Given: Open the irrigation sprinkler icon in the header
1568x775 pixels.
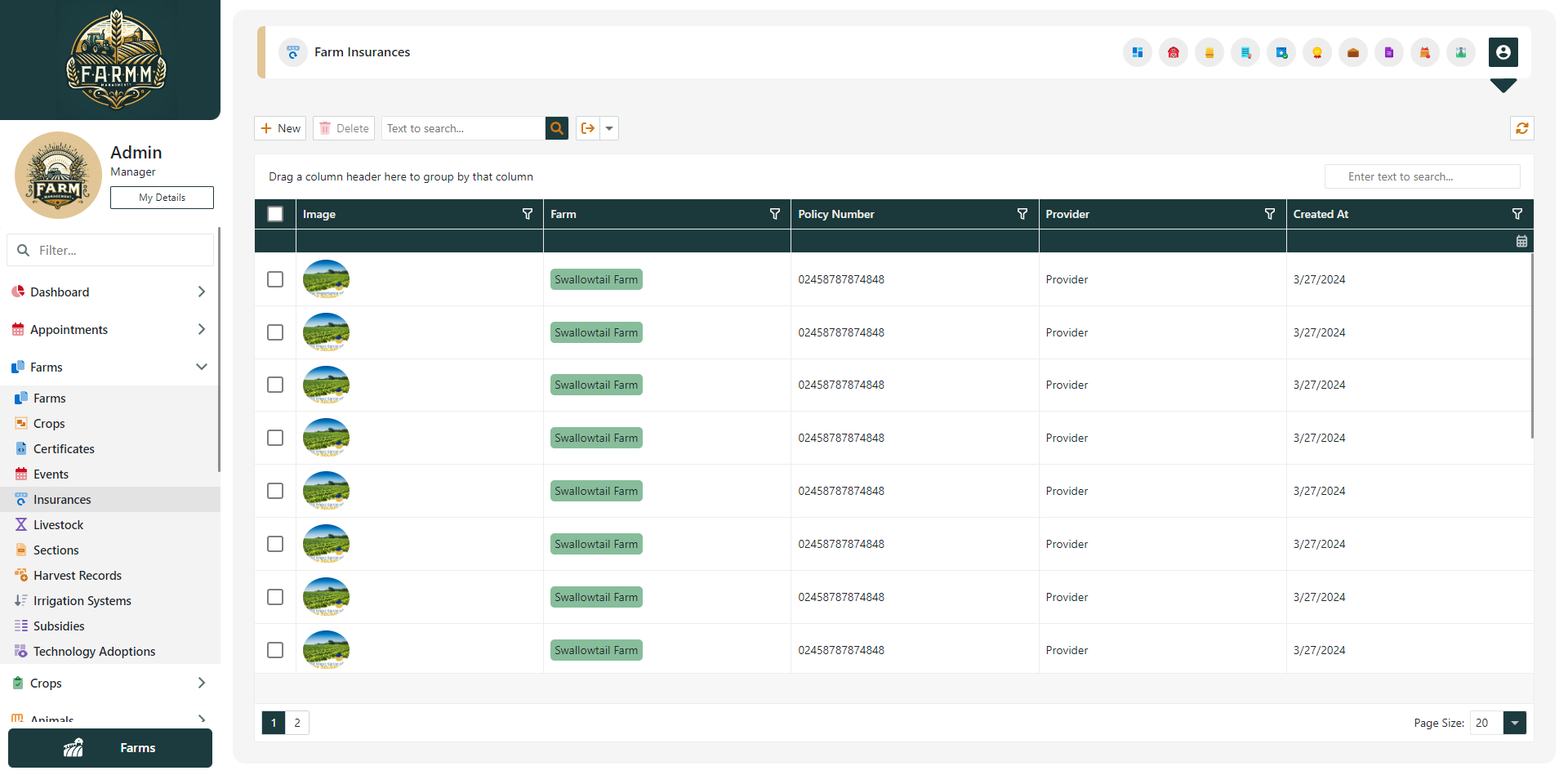Looking at the screenshot, I should (1461, 52).
